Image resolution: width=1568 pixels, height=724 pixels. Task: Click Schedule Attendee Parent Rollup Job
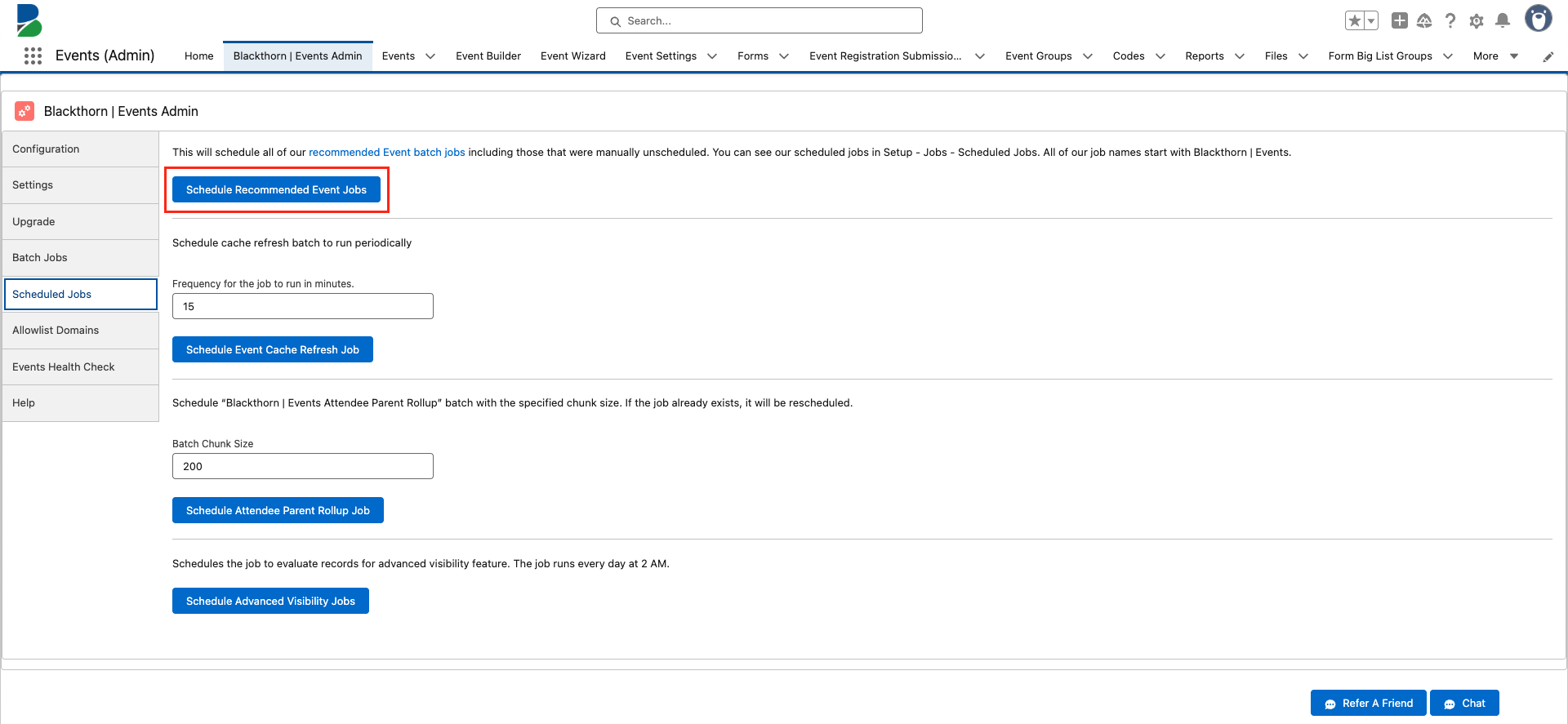(278, 510)
